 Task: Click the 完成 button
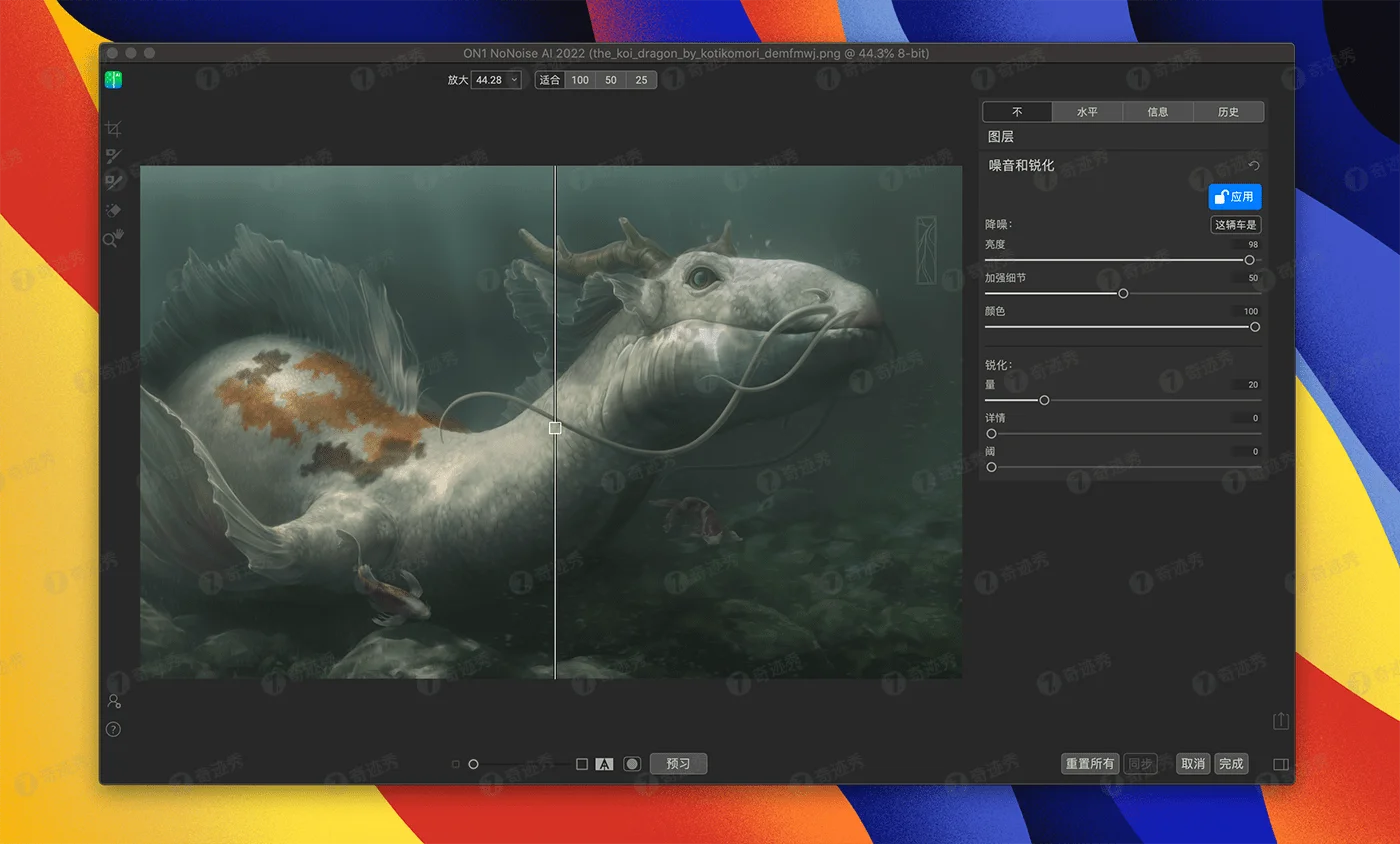[1231, 764]
